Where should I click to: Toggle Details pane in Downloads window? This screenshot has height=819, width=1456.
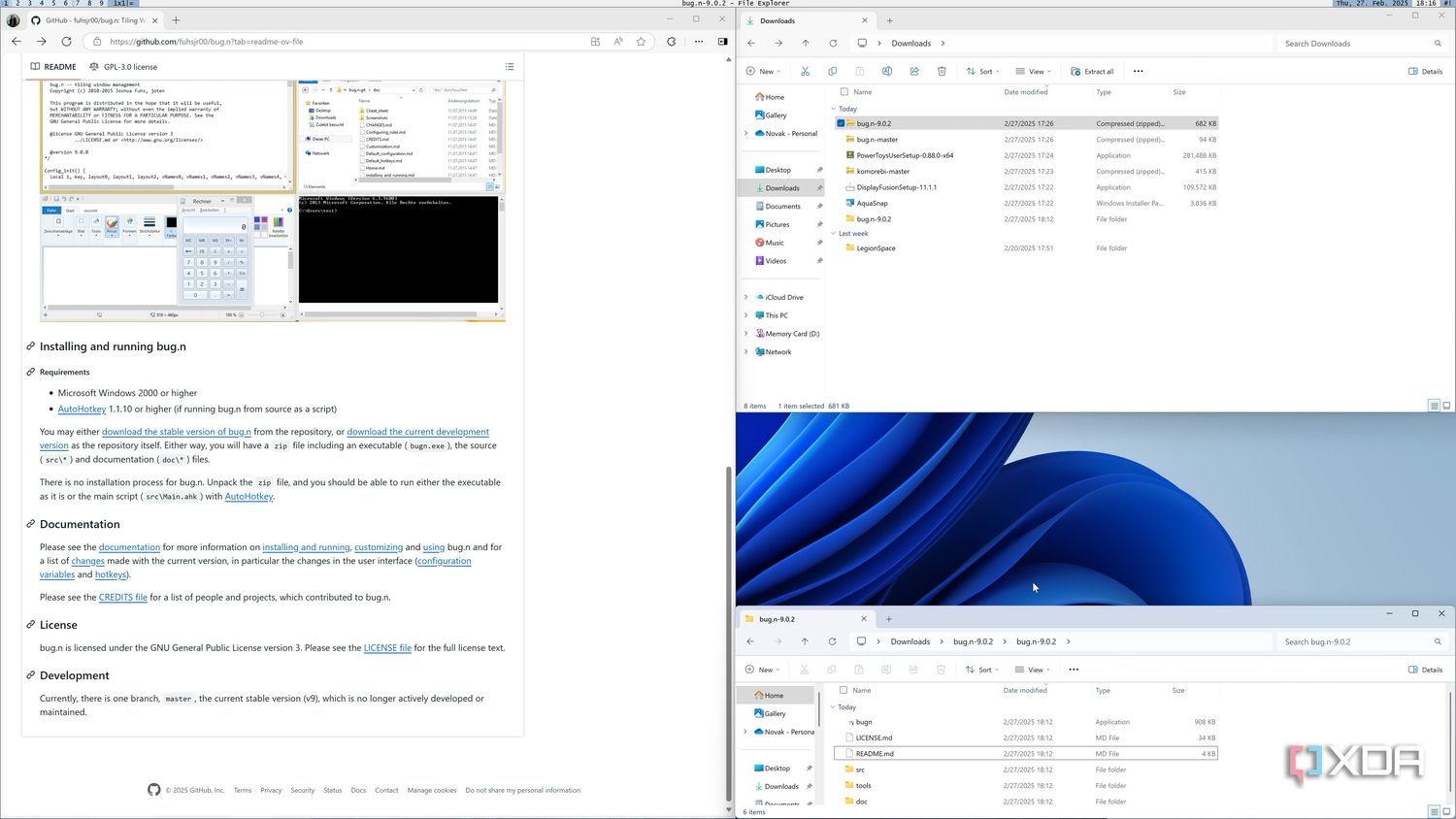[1425, 71]
